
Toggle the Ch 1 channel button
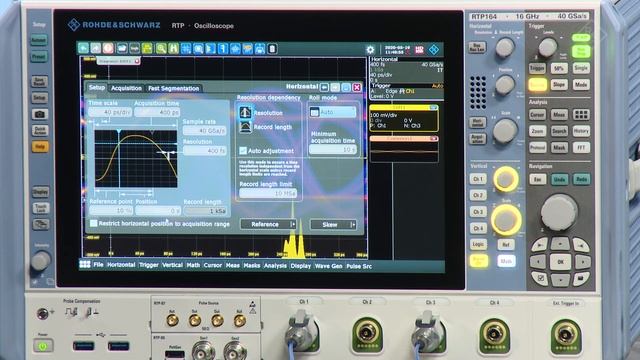pyautogui.click(x=478, y=179)
